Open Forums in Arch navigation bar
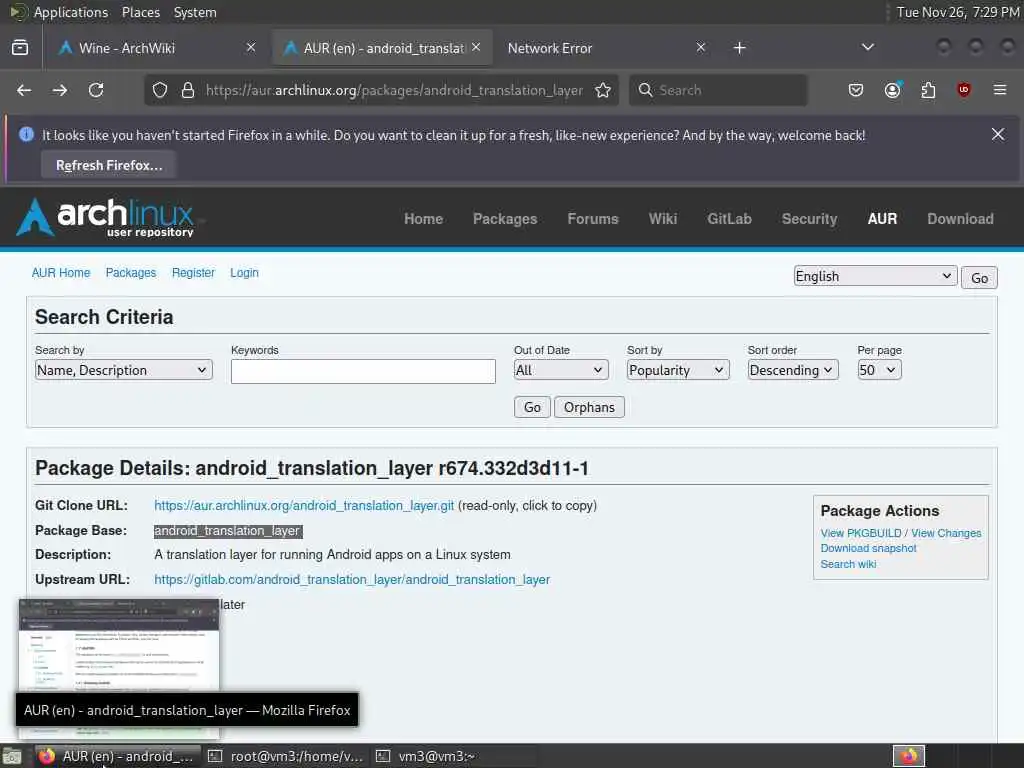Screen dimensions: 1024x768 click(593, 219)
